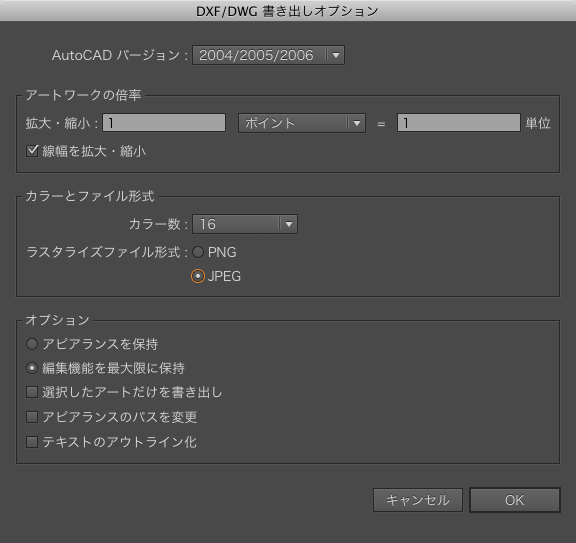576x543 pixels.
Task: Open the カラー数 16 dropdown
Action: tap(245, 224)
